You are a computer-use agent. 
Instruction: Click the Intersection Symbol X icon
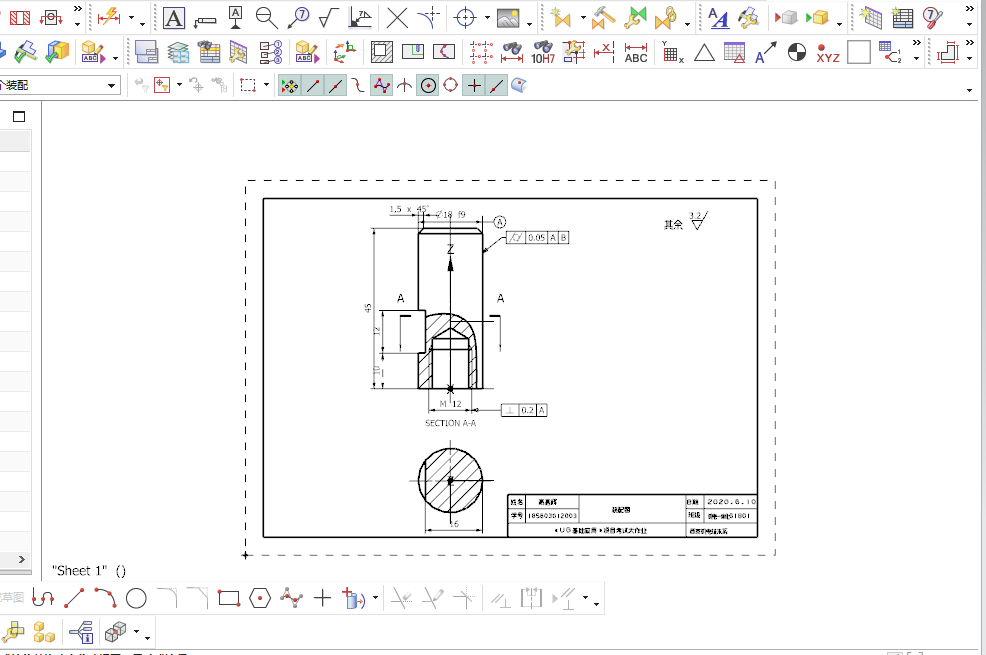click(397, 18)
